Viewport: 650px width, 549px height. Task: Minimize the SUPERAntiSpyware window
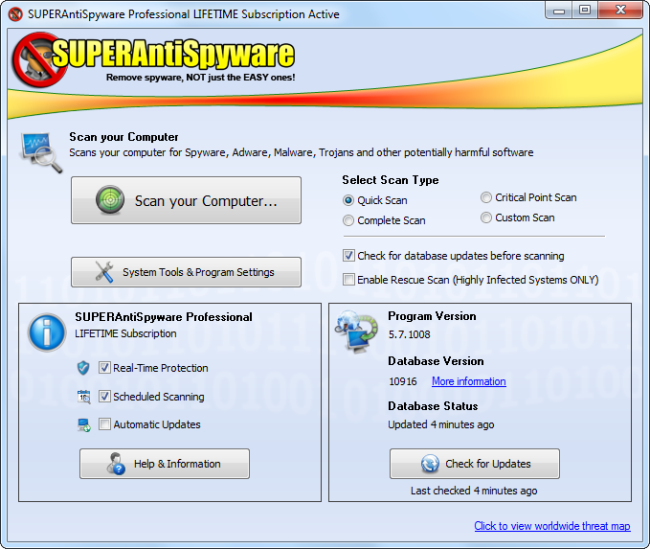click(x=559, y=10)
